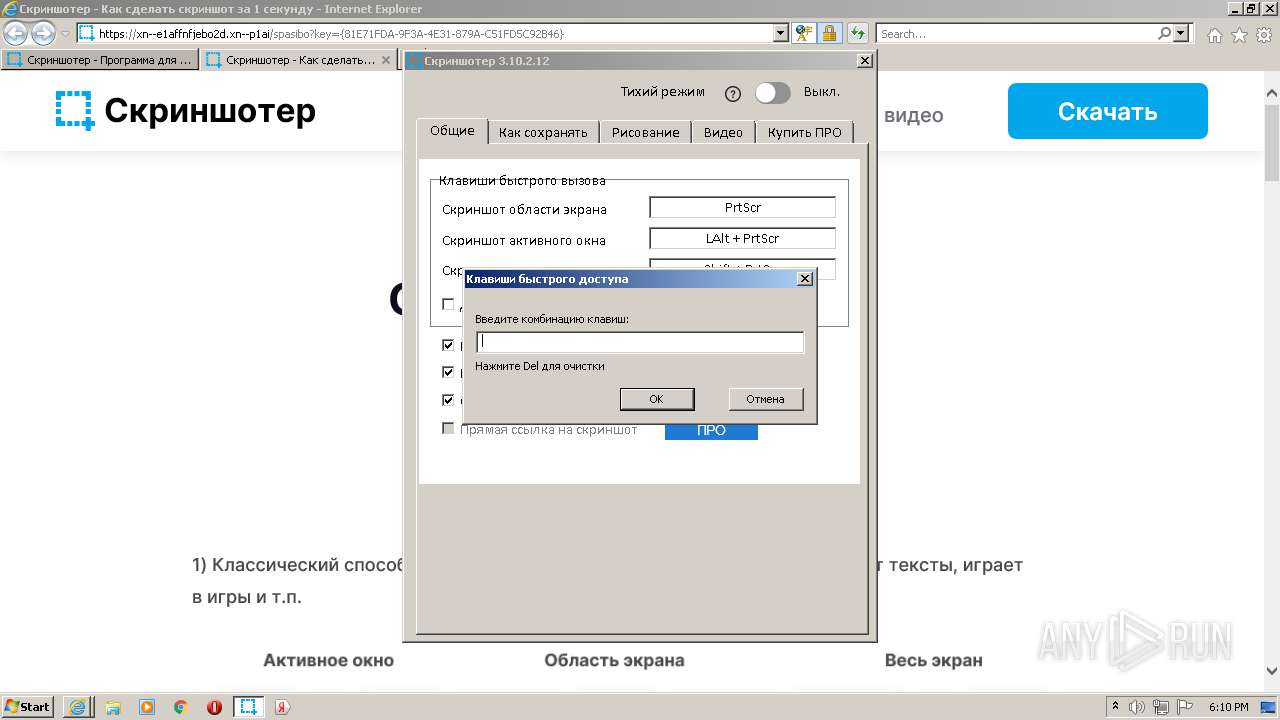This screenshot has width=1280, height=720.
Task: Expand the search provider dropdown
Action: pyautogui.click(x=1181, y=33)
